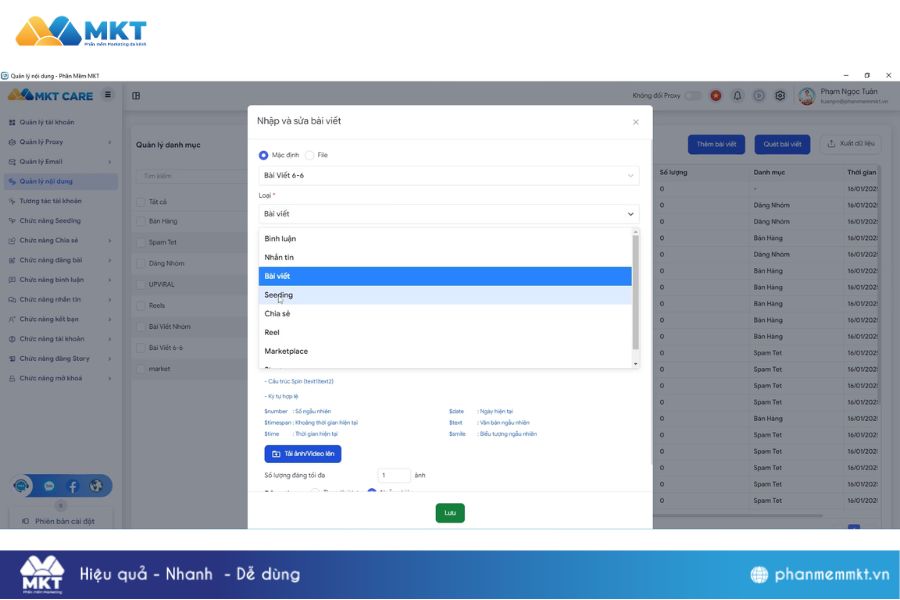Click the Số lượng đăng tối đa field
The image size is (900, 600).
394,475
